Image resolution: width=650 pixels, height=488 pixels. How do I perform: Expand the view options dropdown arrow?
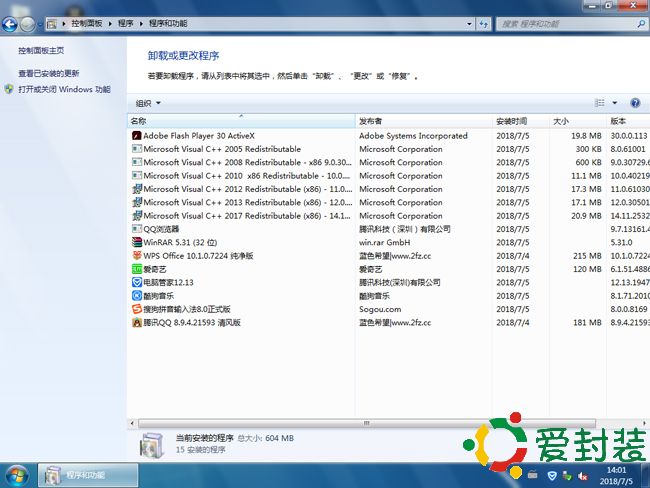tap(614, 103)
